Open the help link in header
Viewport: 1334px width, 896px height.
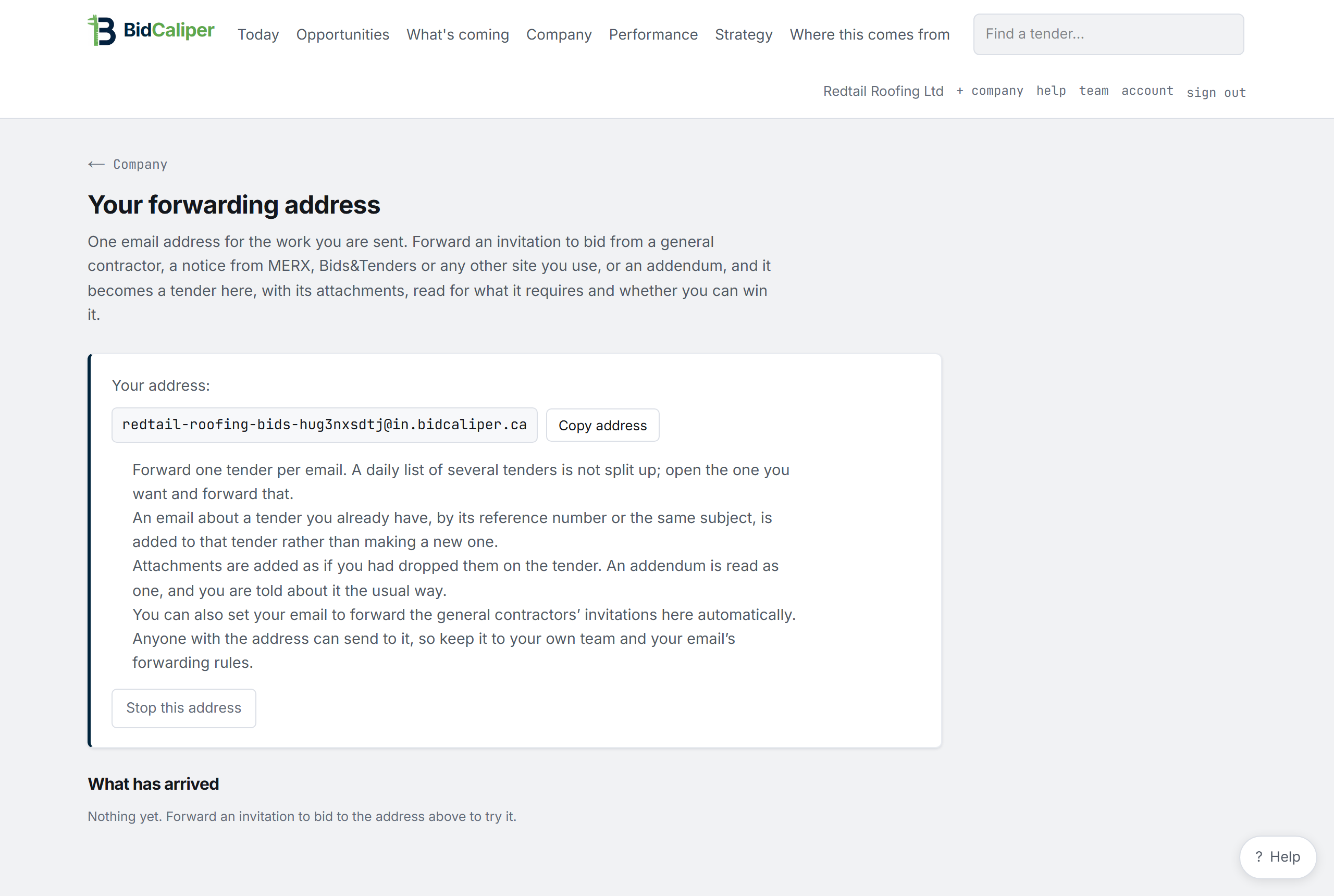click(x=1051, y=91)
